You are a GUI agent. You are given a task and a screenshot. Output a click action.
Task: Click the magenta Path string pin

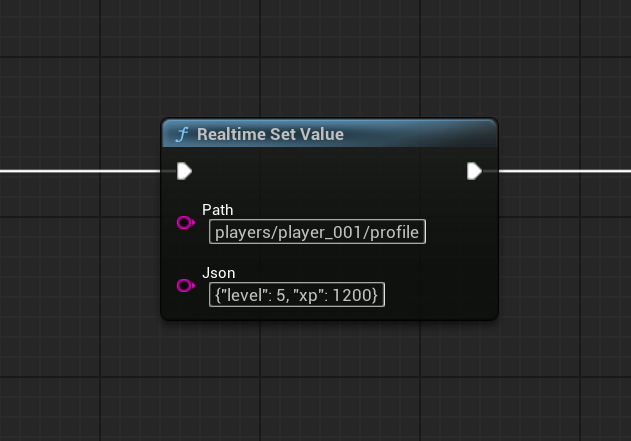(185, 223)
